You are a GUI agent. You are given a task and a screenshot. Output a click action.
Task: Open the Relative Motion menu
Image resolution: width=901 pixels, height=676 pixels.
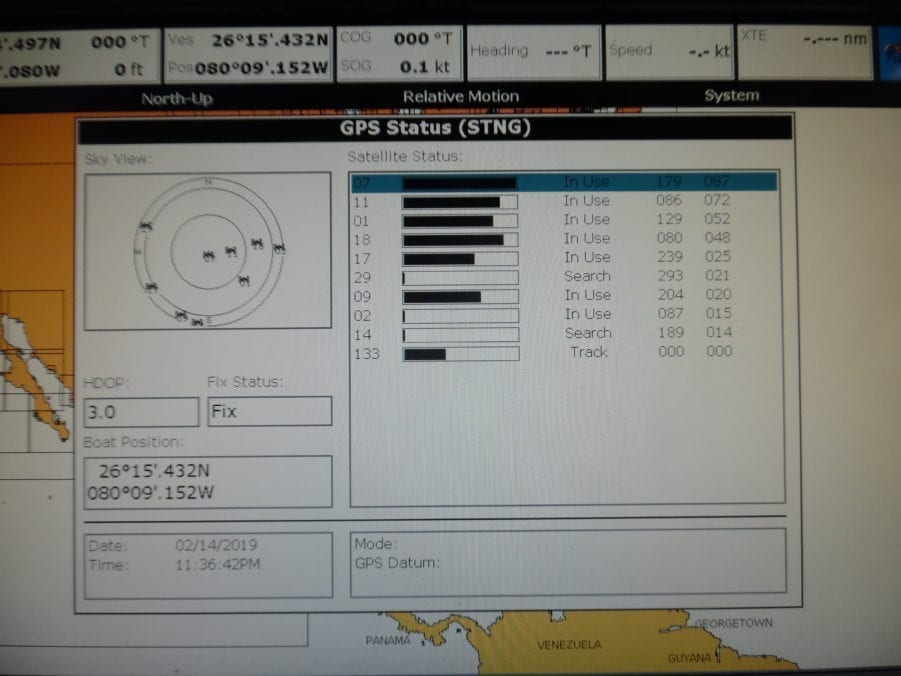point(461,96)
